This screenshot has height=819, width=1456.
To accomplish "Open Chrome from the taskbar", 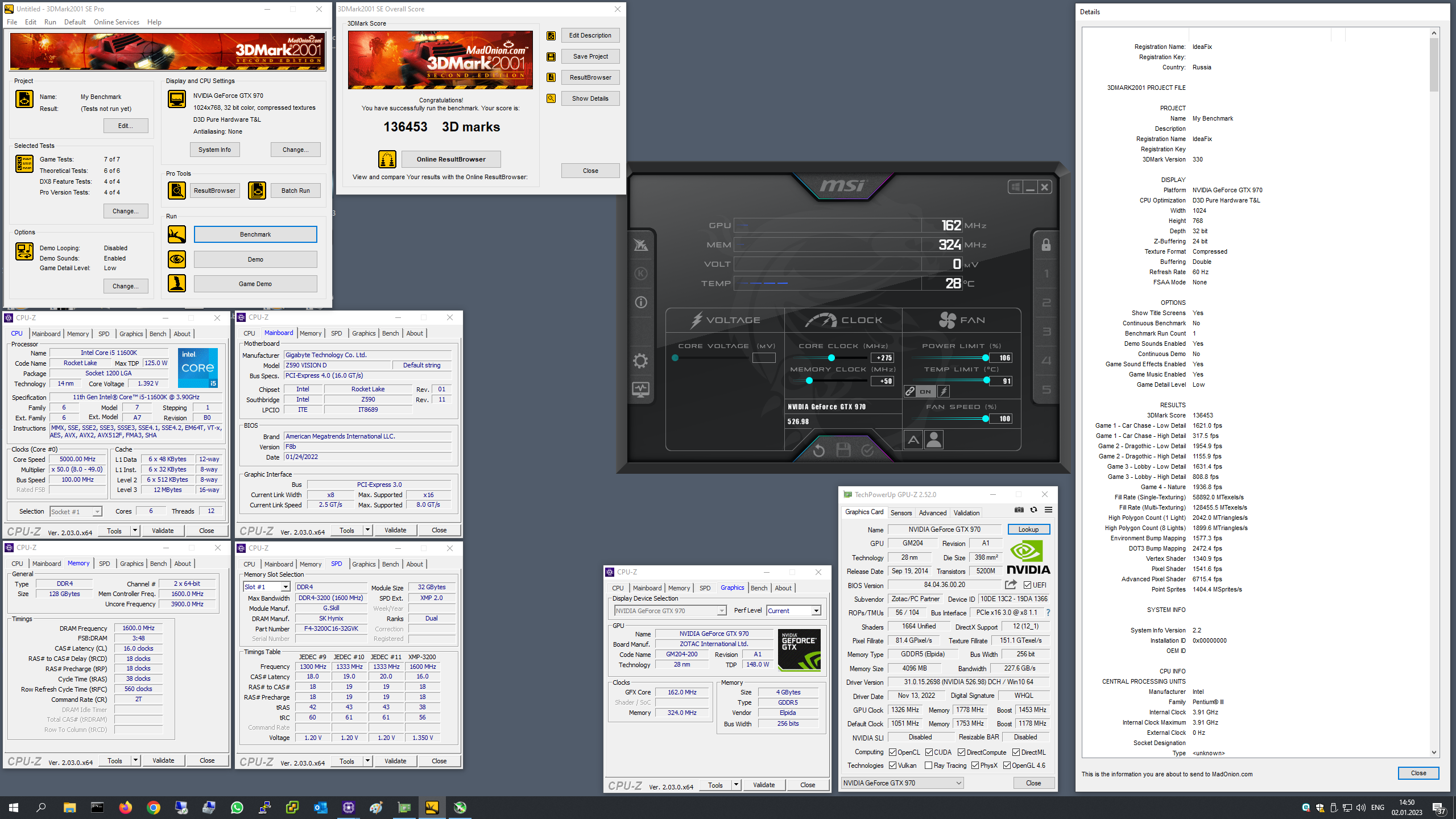I will click(153, 807).
